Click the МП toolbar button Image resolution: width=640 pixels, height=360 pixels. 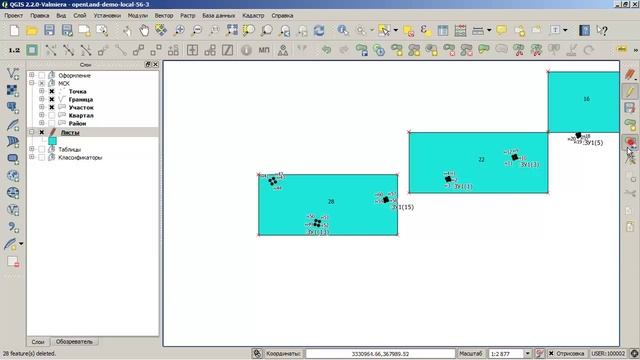tap(264, 50)
